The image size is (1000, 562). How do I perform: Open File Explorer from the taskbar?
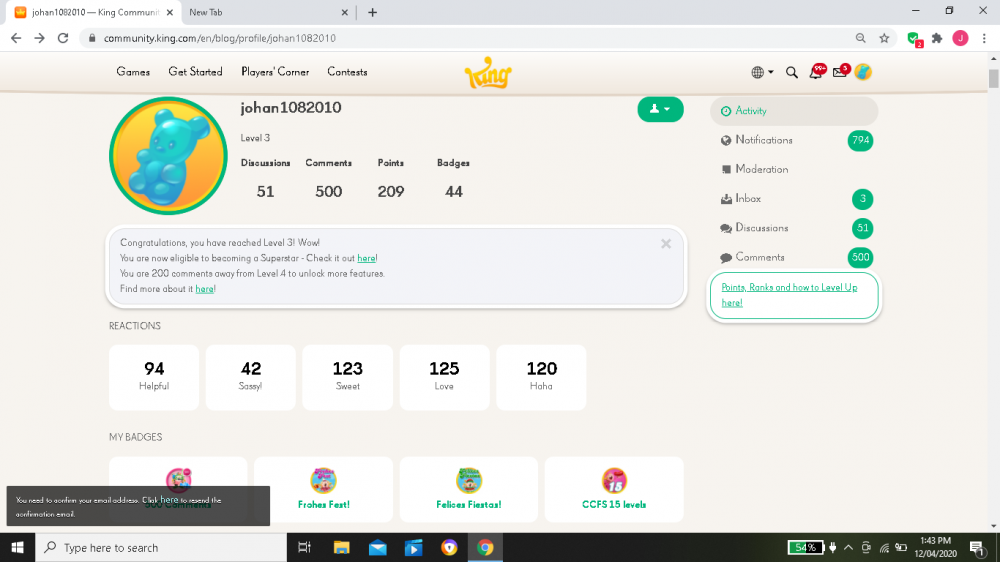[x=341, y=547]
